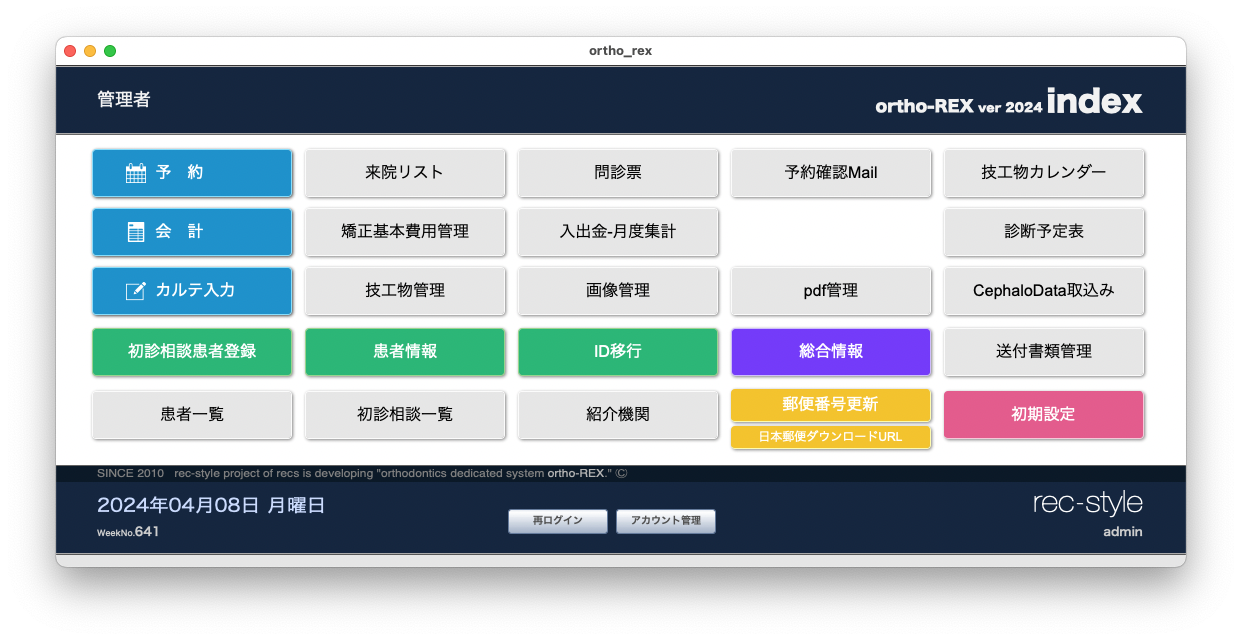Click the 予約確認Mail button
This screenshot has width=1242, height=641.
pyautogui.click(x=831, y=173)
